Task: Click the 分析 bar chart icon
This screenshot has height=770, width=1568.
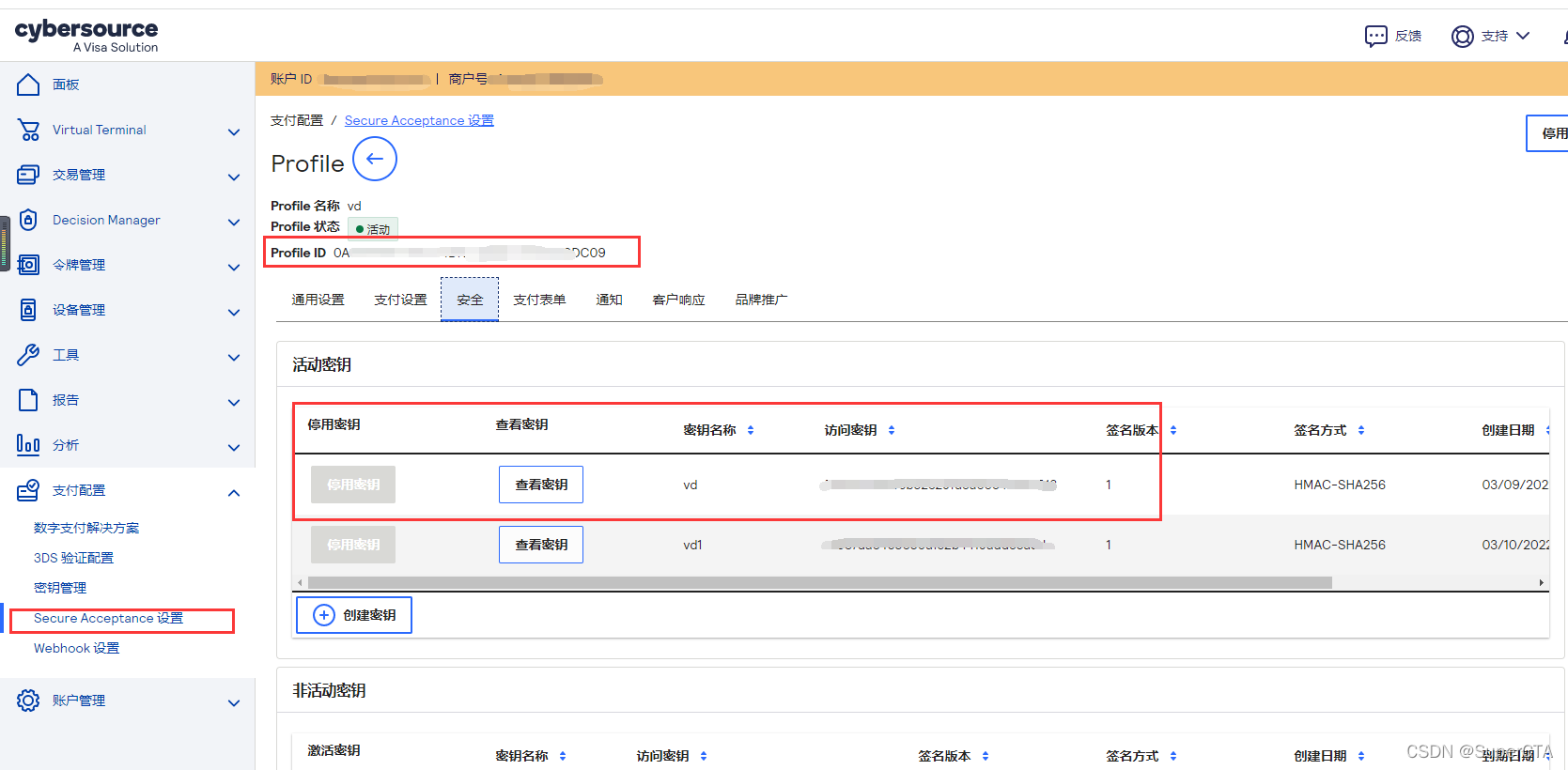Action: (x=28, y=445)
